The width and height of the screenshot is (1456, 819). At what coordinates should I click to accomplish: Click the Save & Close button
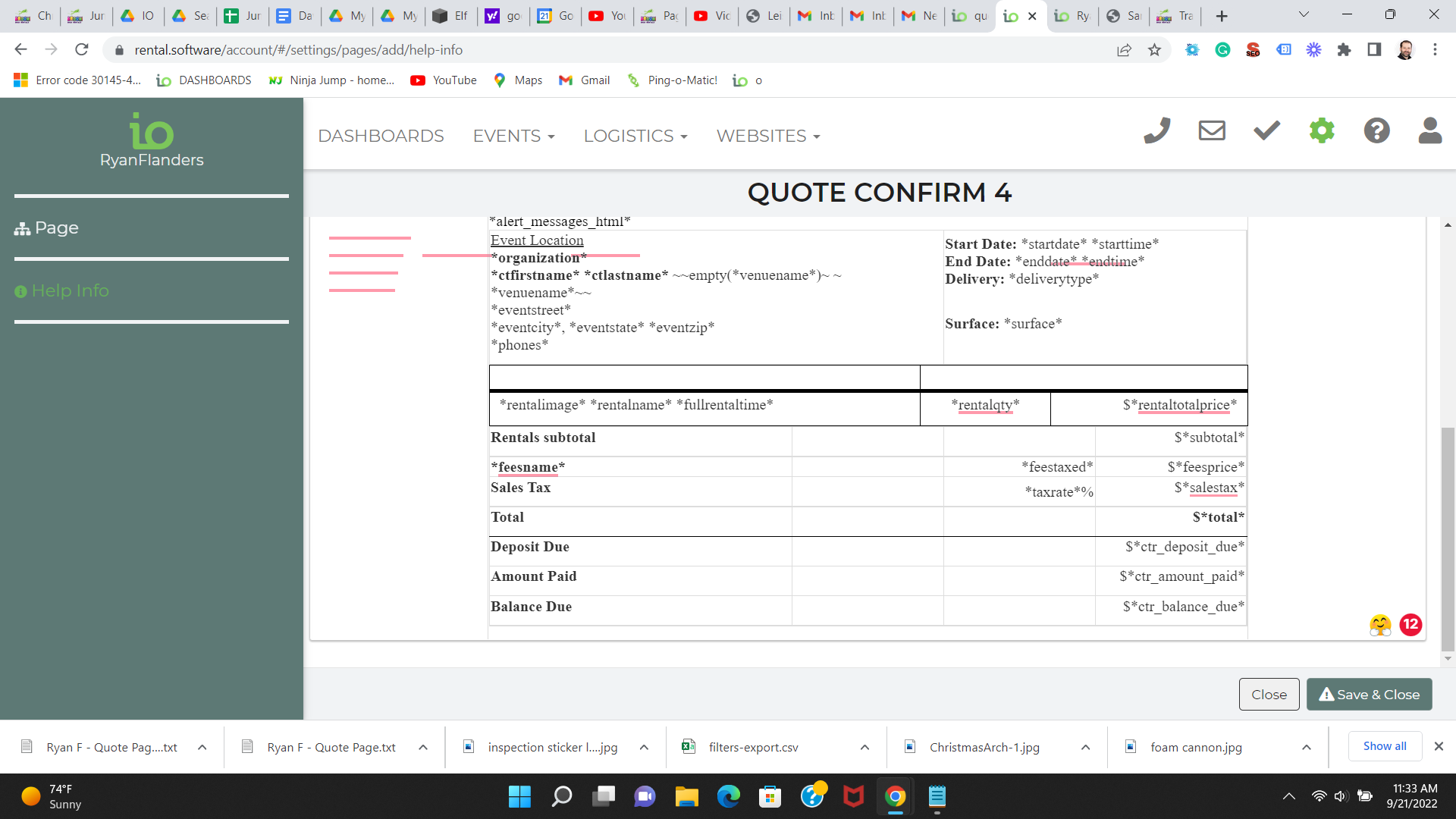[1369, 695]
